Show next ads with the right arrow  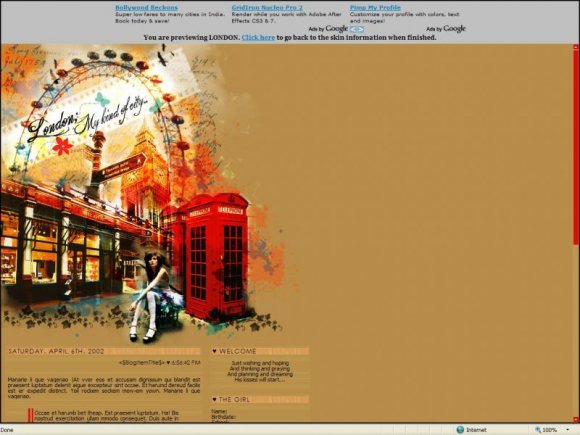coord(360,29)
